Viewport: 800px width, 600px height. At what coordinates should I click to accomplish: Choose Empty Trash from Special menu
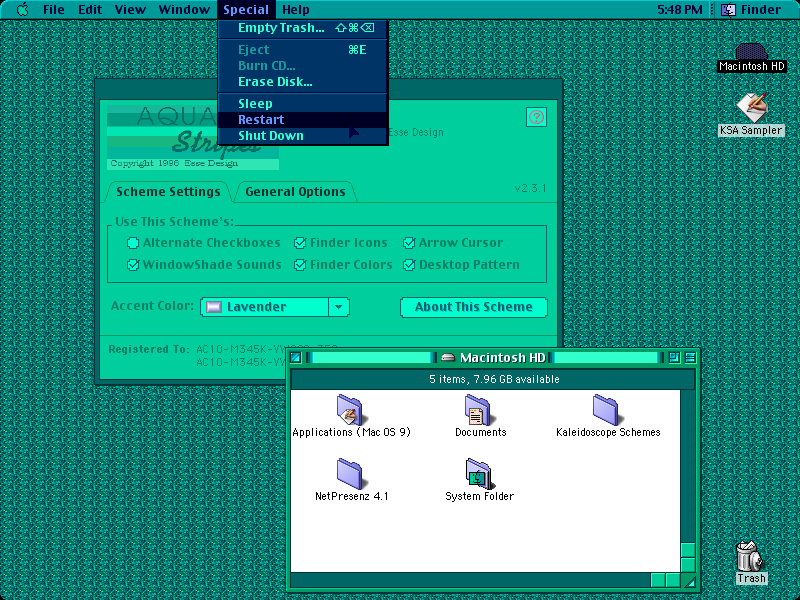point(303,28)
